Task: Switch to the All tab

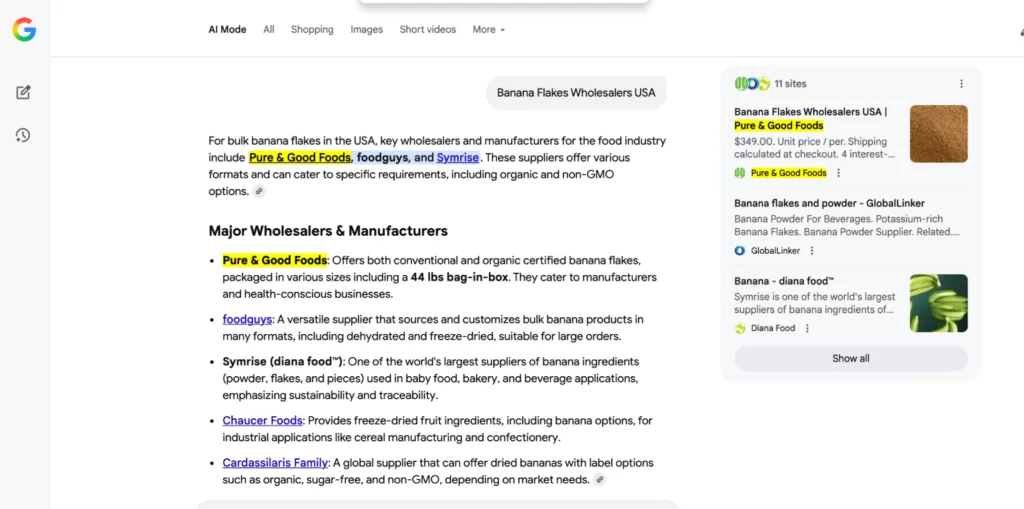Action: pyautogui.click(x=269, y=29)
